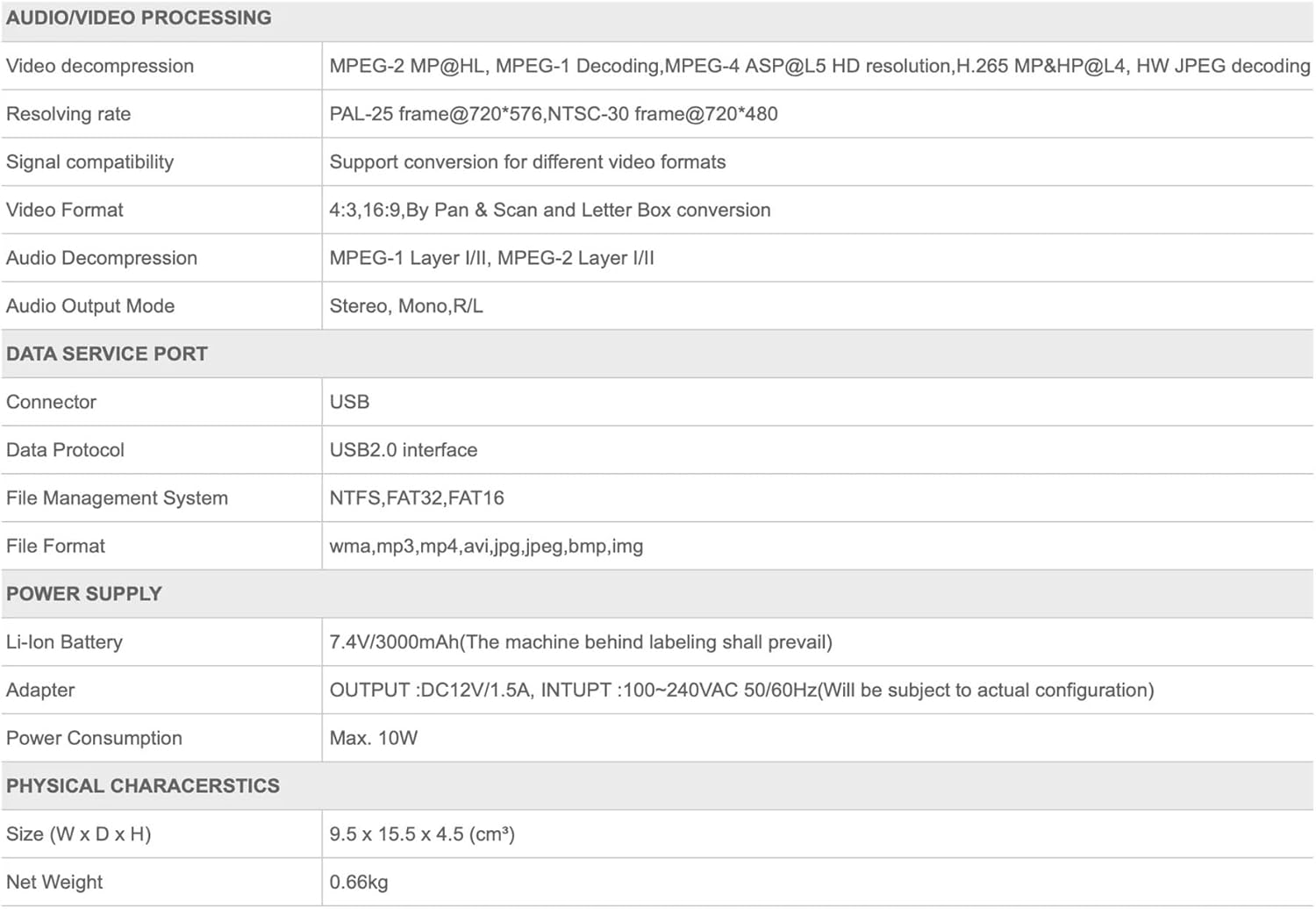Click the MPEG-2 MP@HL decoding value cell
This screenshot has width=1316, height=909.
[x=819, y=66]
